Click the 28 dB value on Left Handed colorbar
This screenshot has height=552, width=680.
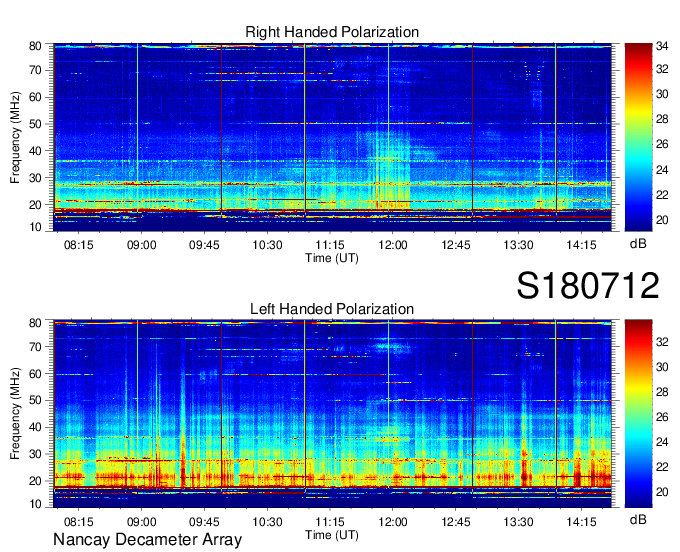tap(662, 392)
